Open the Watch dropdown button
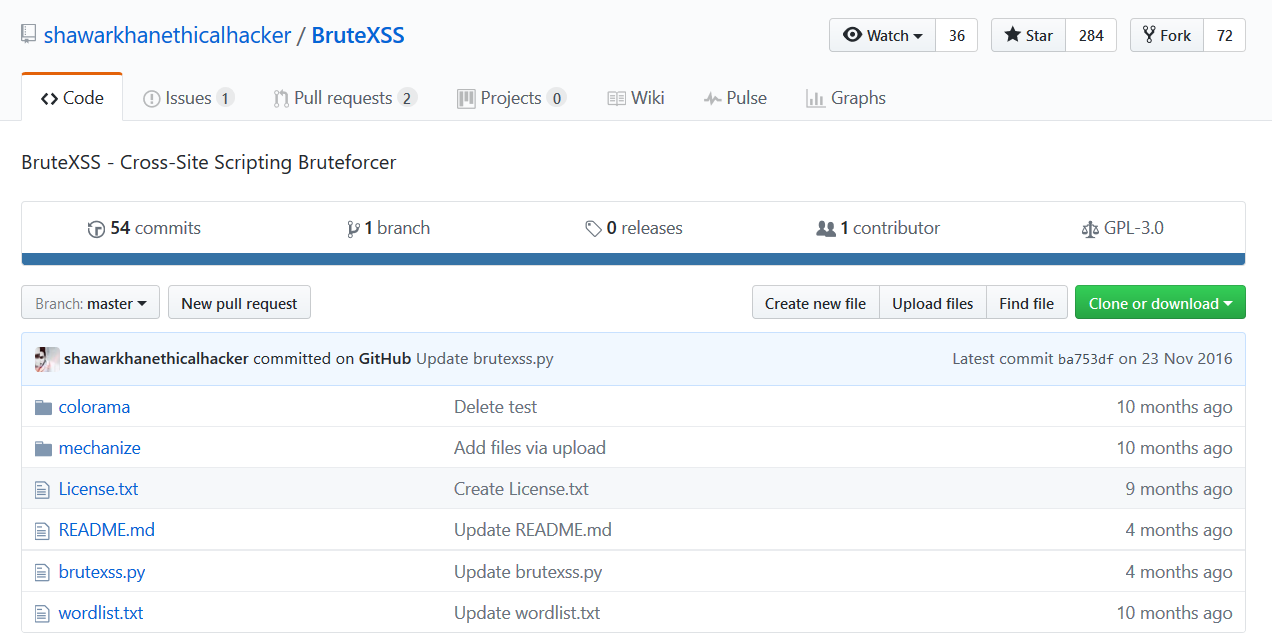 (882, 35)
